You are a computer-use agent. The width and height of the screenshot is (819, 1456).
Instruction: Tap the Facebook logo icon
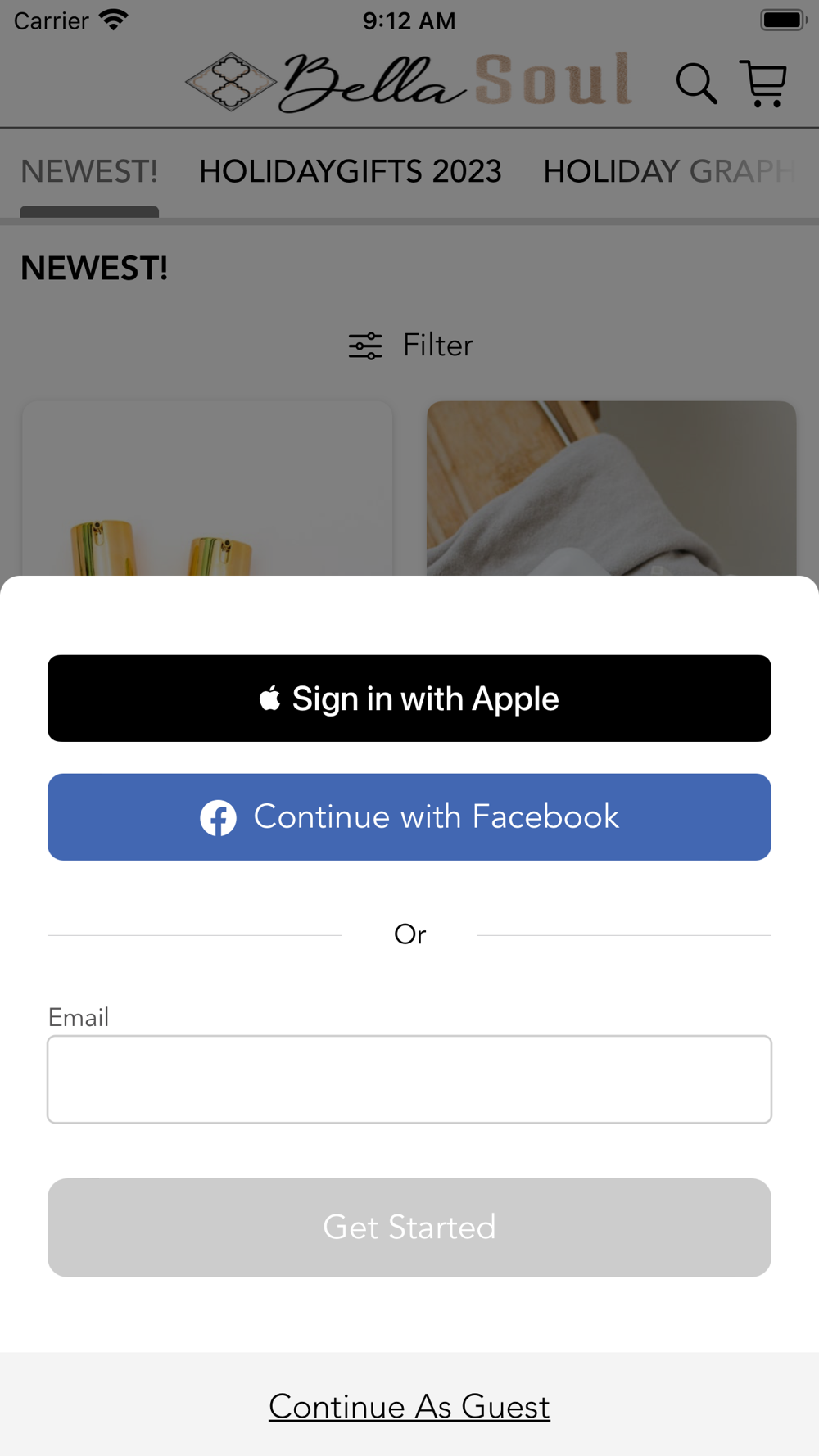[218, 817]
